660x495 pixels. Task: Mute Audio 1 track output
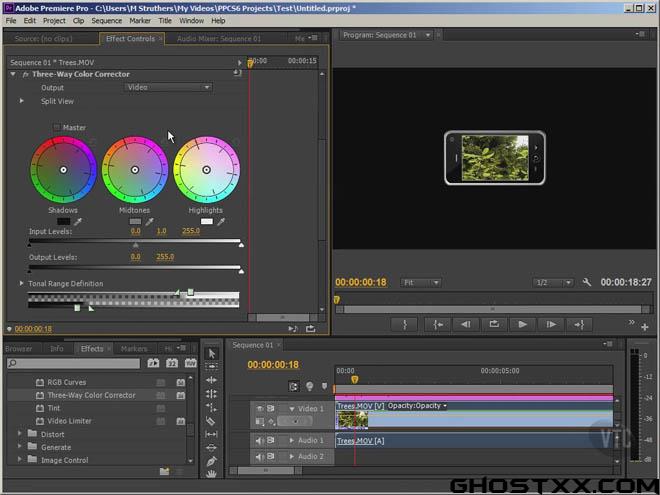pos(260,441)
